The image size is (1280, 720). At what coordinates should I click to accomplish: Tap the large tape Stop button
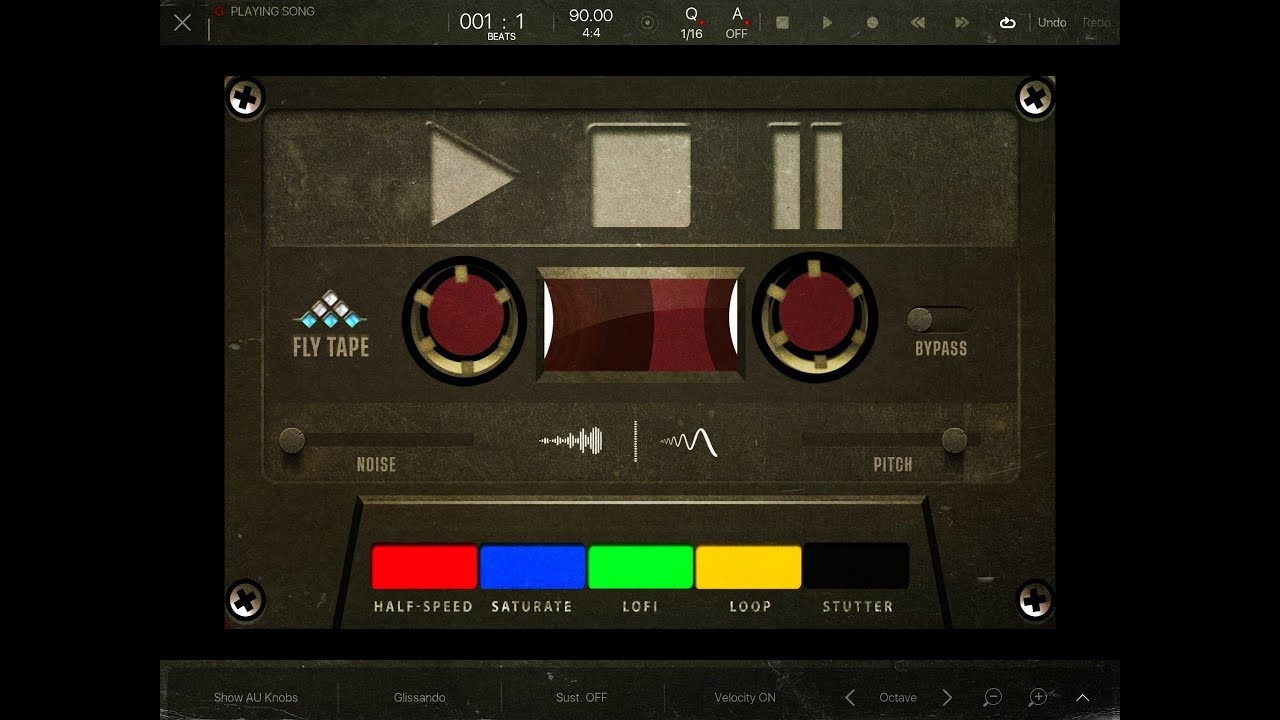pos(640,177)
